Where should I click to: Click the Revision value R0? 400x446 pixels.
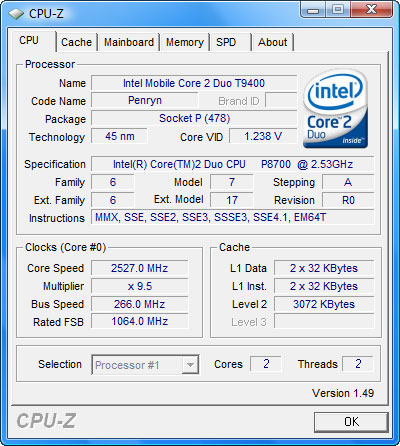click(348, 200)
